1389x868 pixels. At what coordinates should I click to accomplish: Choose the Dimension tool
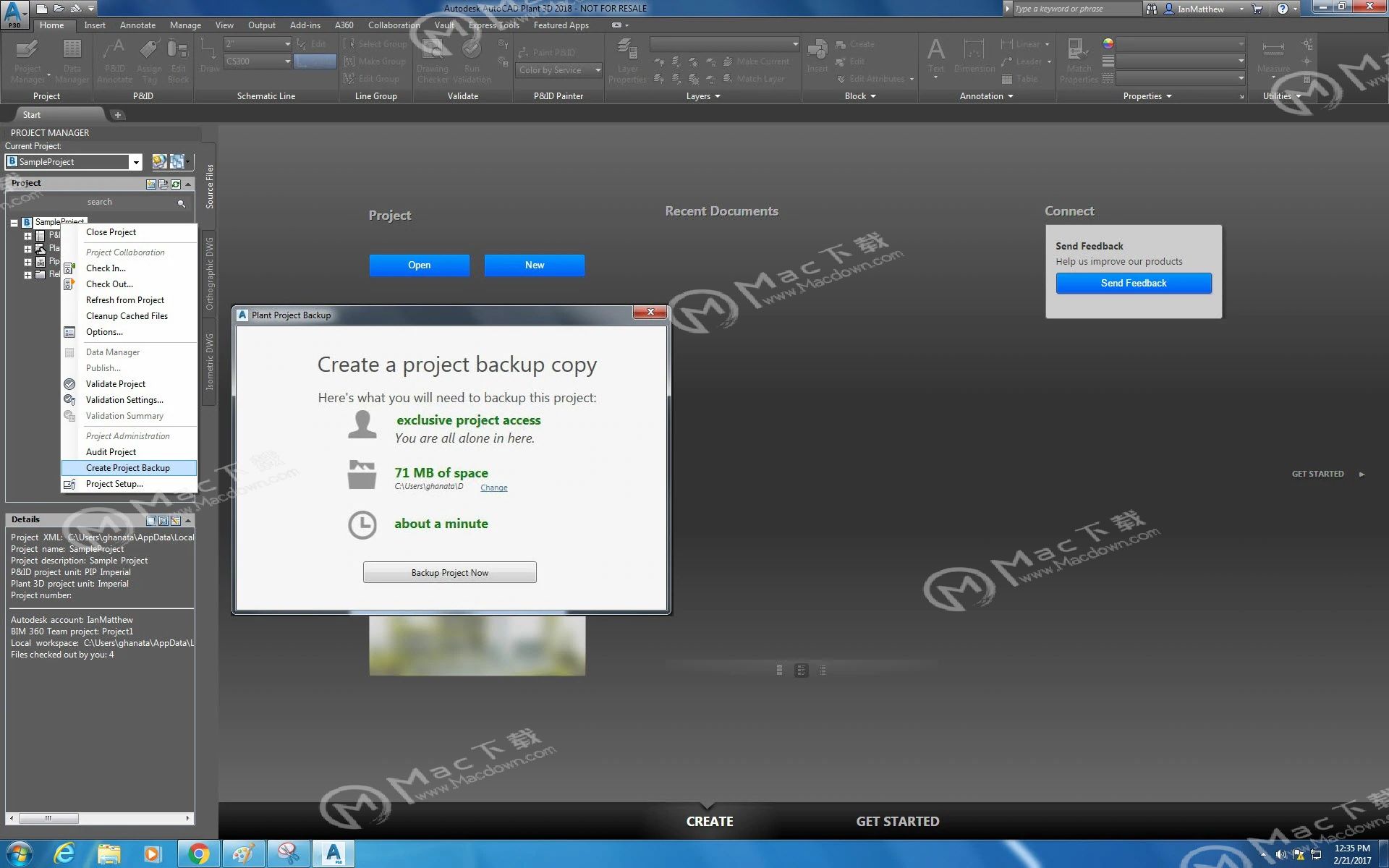(974, 56)
